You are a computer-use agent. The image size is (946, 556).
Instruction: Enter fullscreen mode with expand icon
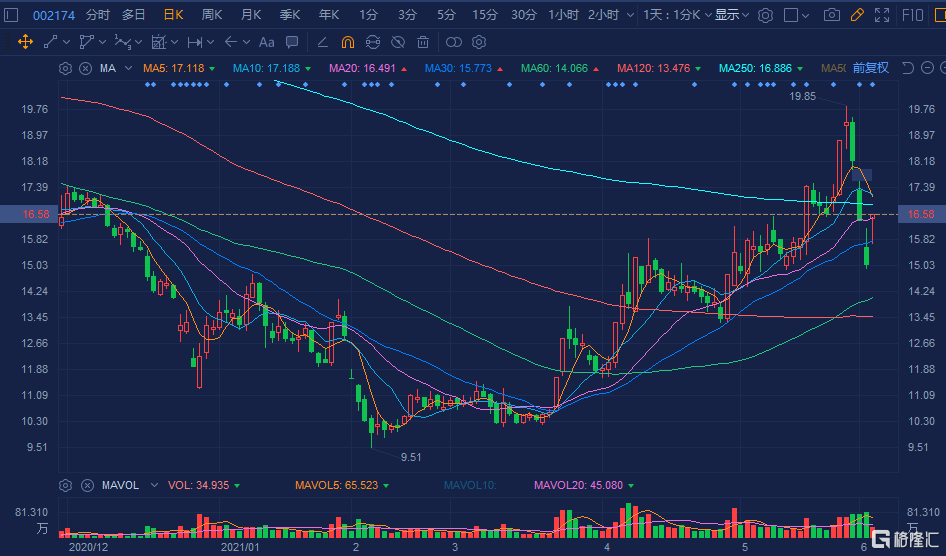tap(881, 15)
